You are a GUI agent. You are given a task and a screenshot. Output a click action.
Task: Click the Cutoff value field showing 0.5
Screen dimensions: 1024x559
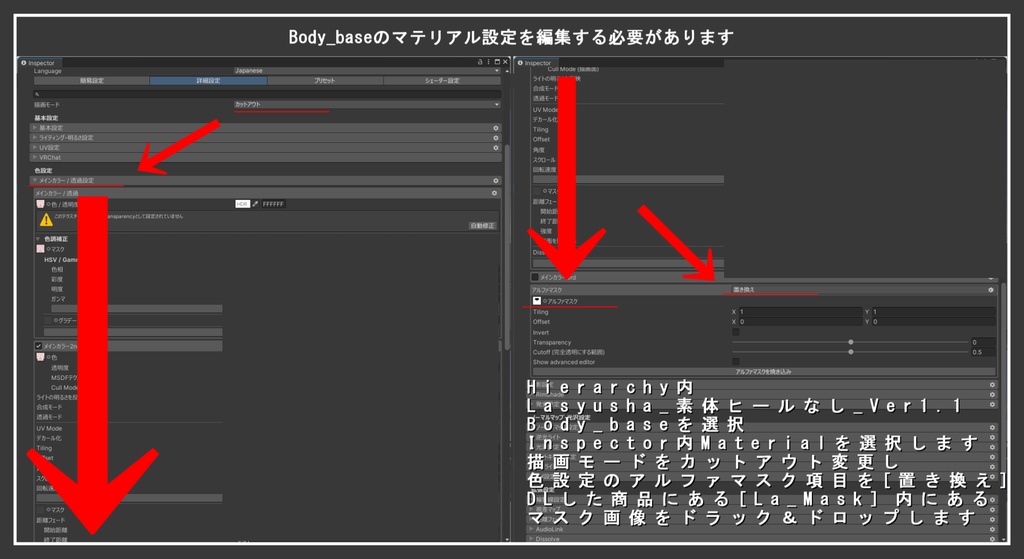pos(983,352)
